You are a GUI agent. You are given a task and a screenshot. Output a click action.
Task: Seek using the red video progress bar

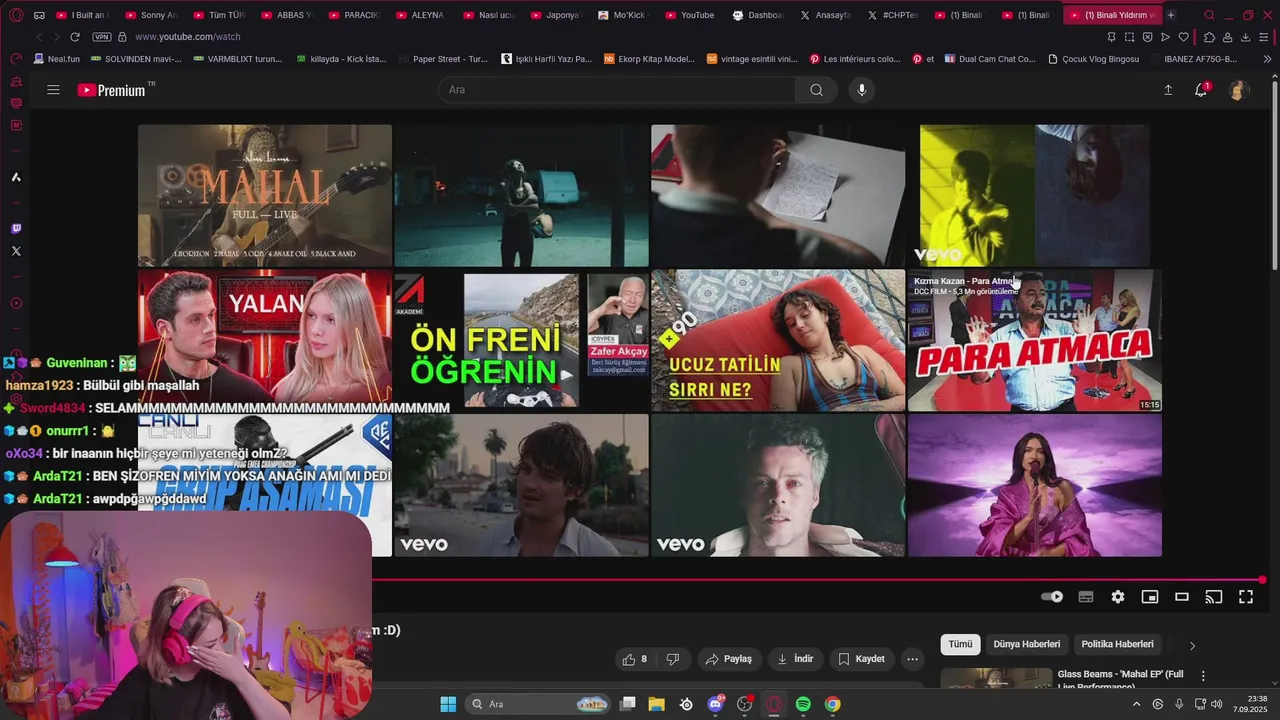pyautogui.click(x=819, y=580)
